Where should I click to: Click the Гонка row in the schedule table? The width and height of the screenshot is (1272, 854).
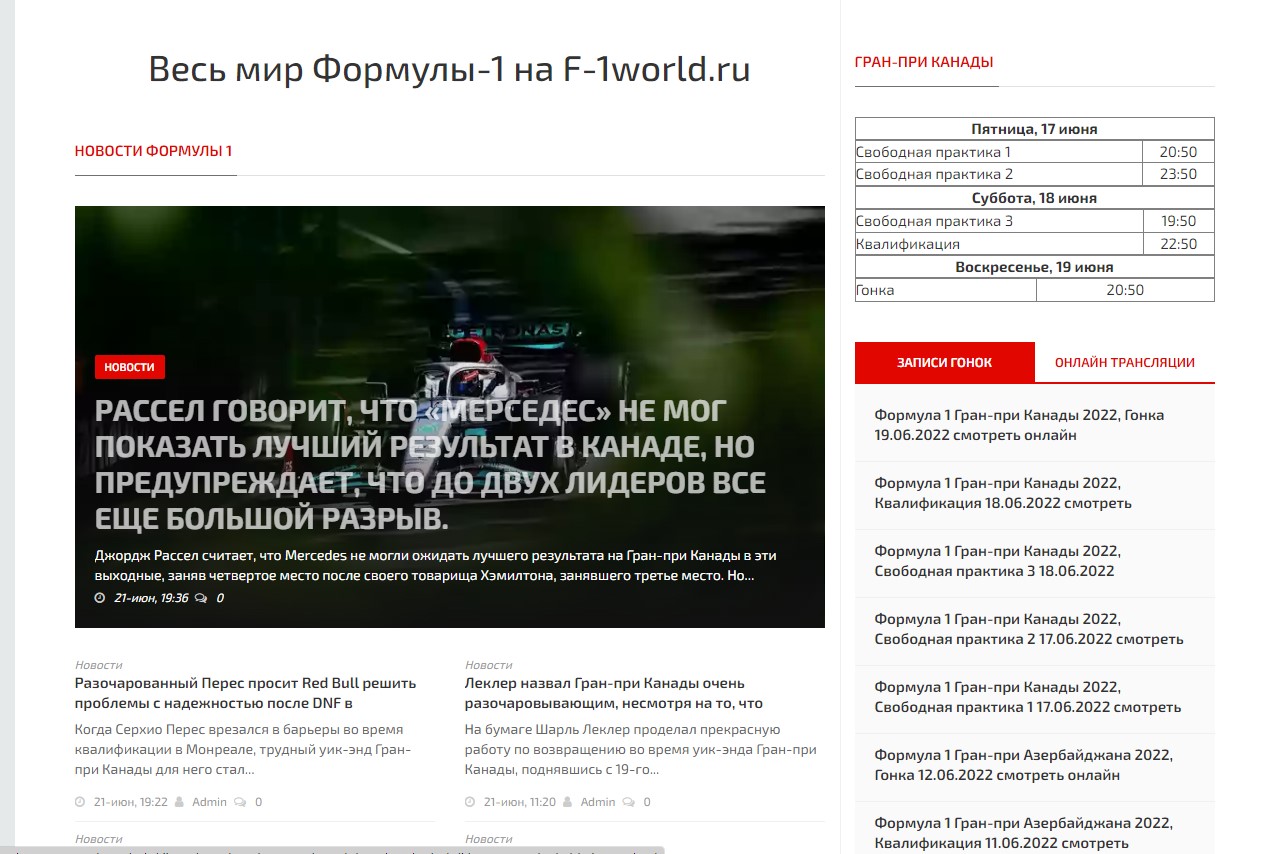(x=1034, y=290)
